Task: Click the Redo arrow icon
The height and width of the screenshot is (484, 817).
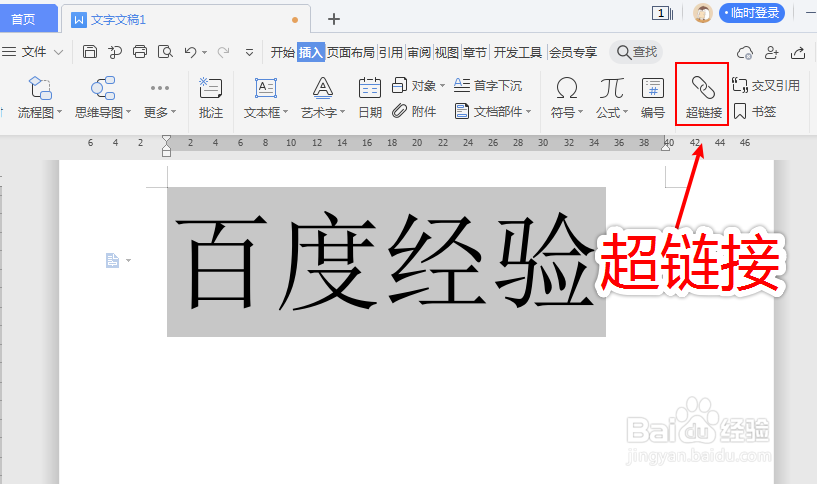Action: click(224, 52)
